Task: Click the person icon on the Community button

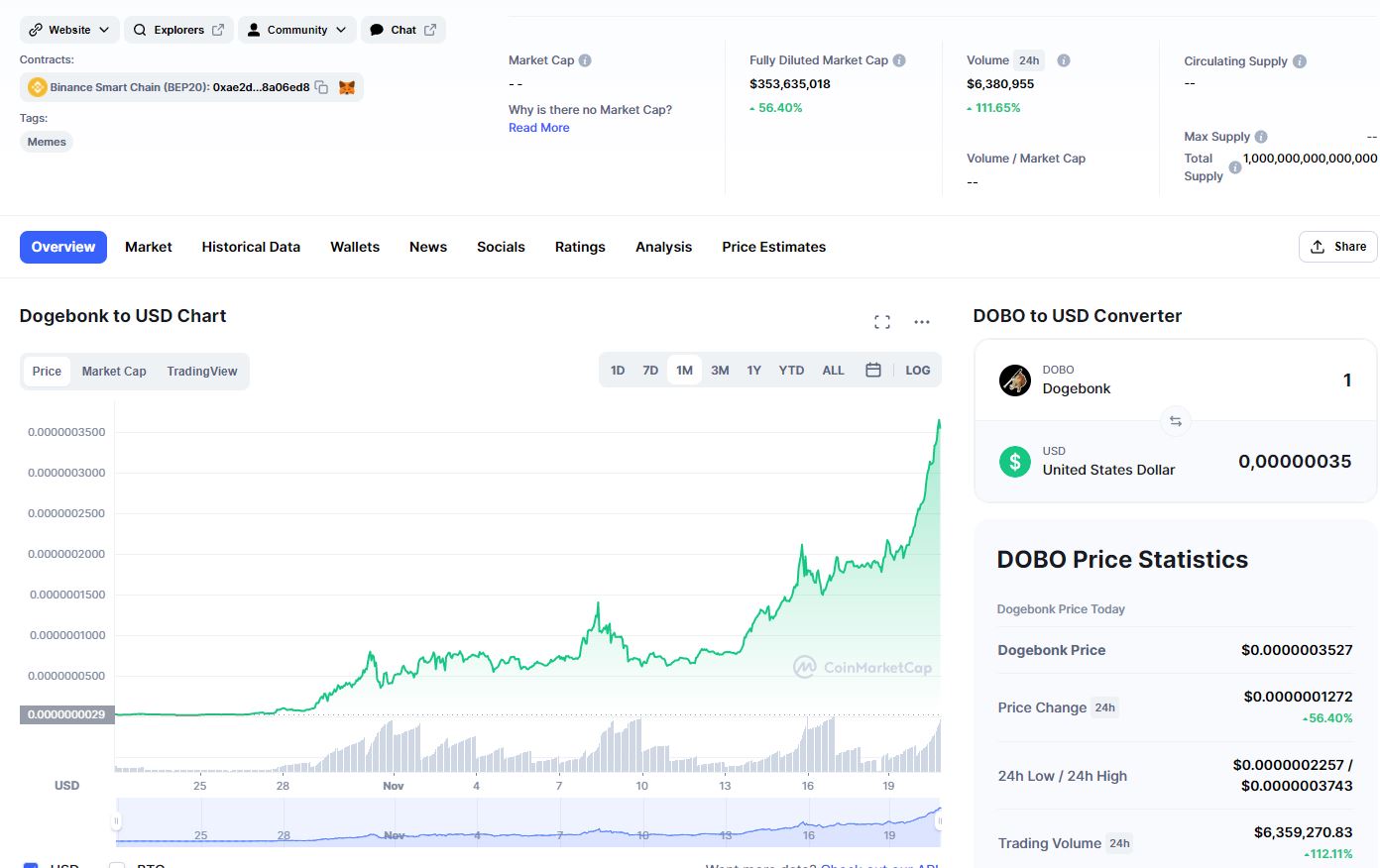Action: point(254,30)
